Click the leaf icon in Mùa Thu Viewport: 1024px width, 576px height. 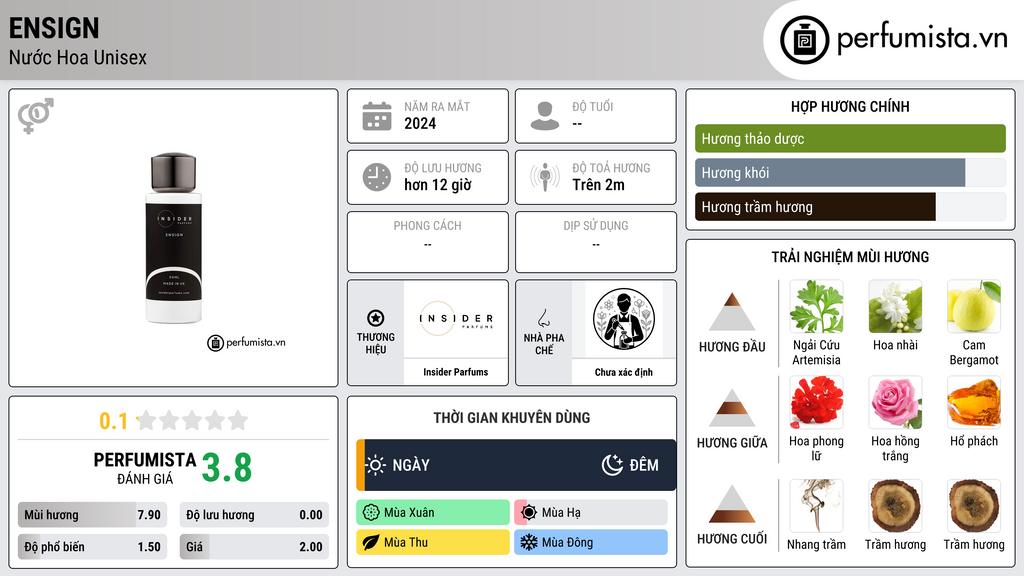371,543
